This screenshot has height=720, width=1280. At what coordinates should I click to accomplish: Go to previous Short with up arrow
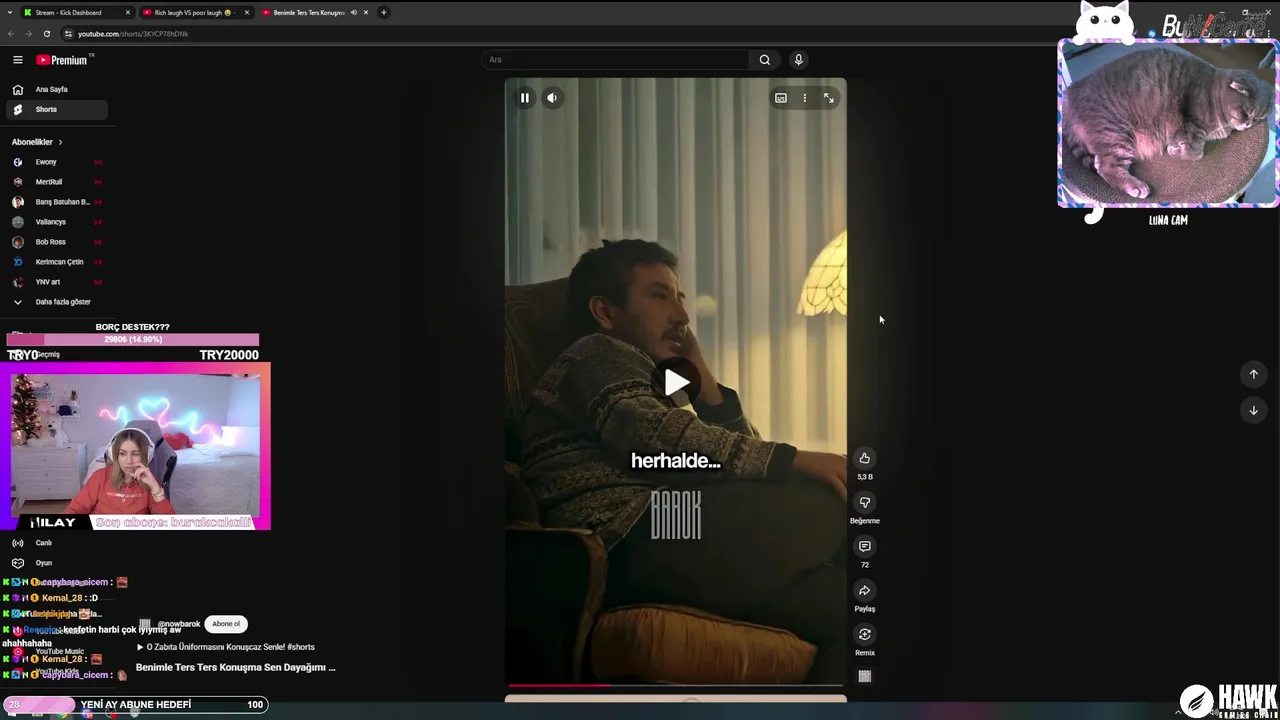(1254, 374)
